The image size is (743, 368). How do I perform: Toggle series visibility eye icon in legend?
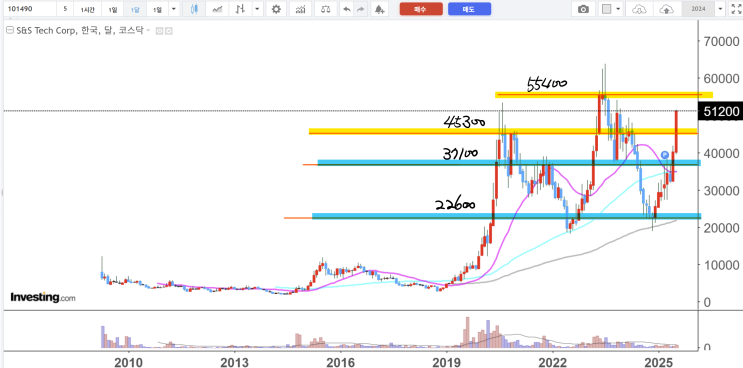159,31
